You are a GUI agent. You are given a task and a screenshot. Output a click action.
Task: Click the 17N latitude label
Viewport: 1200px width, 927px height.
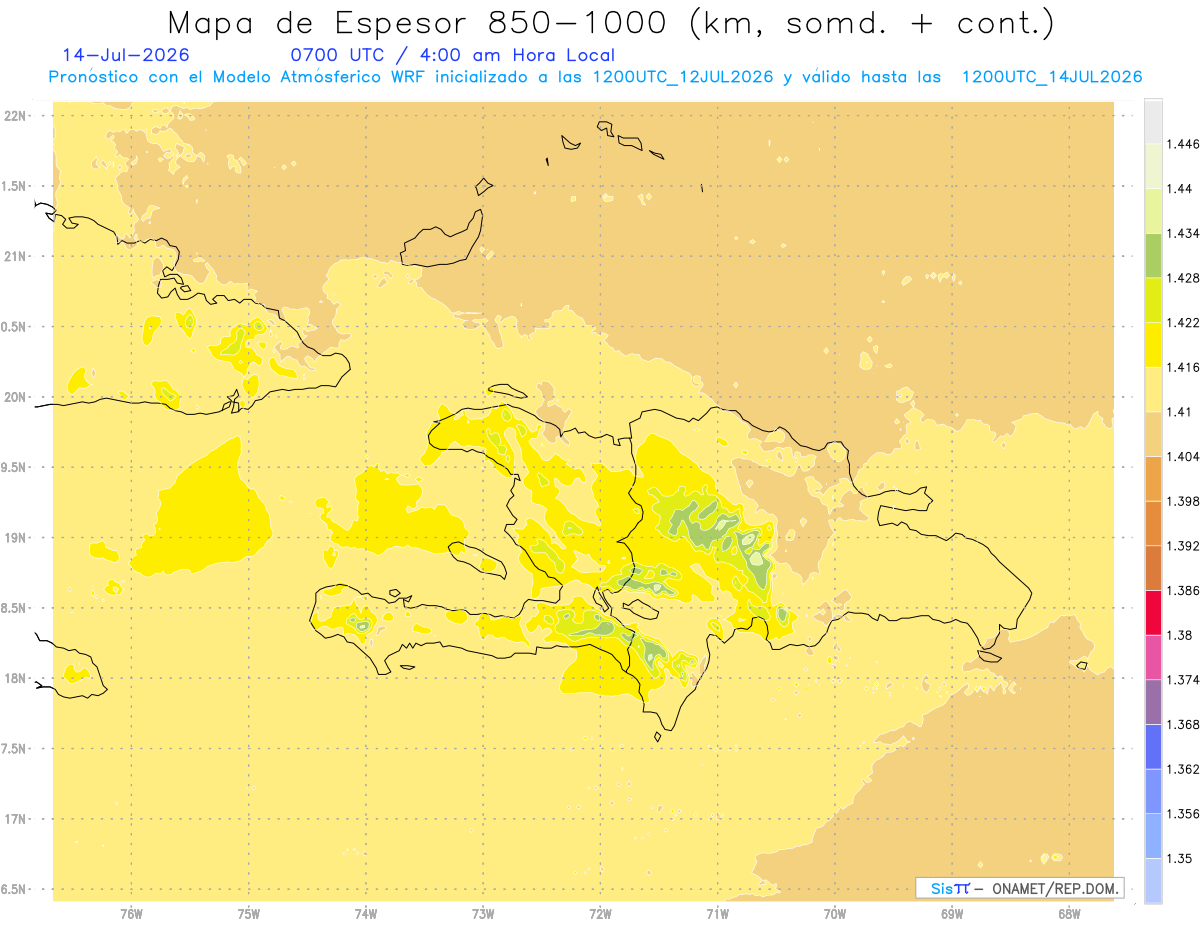click(x=16, y=819)
